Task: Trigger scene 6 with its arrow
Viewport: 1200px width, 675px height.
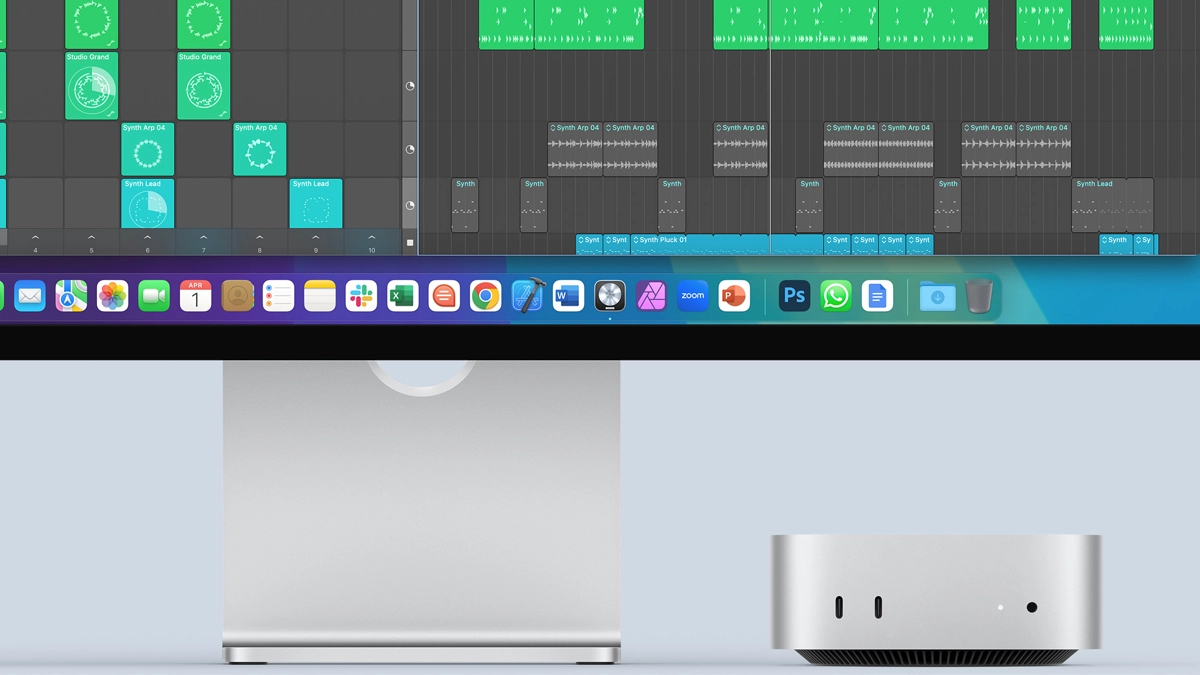Action: click(x=147, y=239)
